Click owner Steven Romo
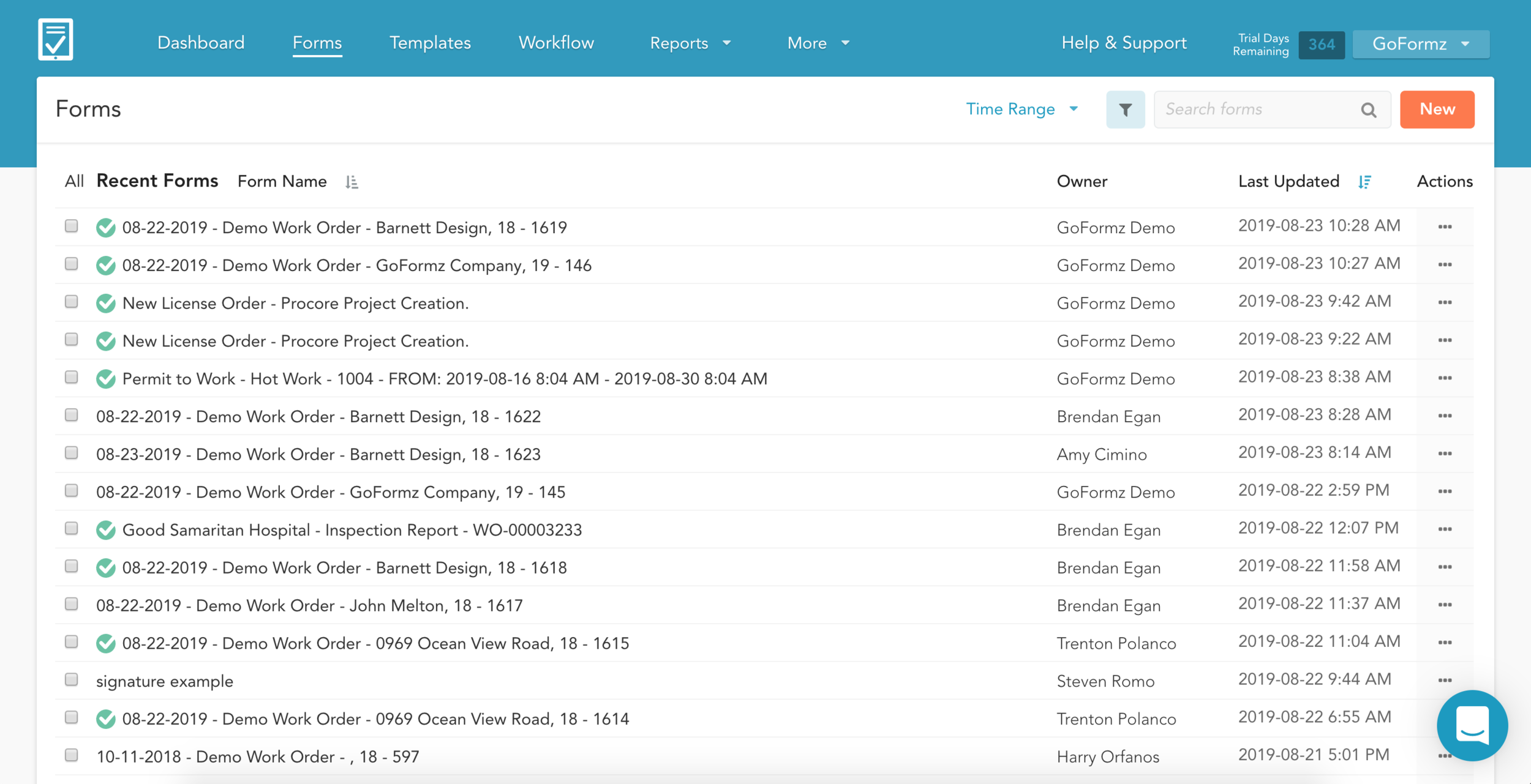Screen dimensions: 1531x784 [x=1105, y=682]
